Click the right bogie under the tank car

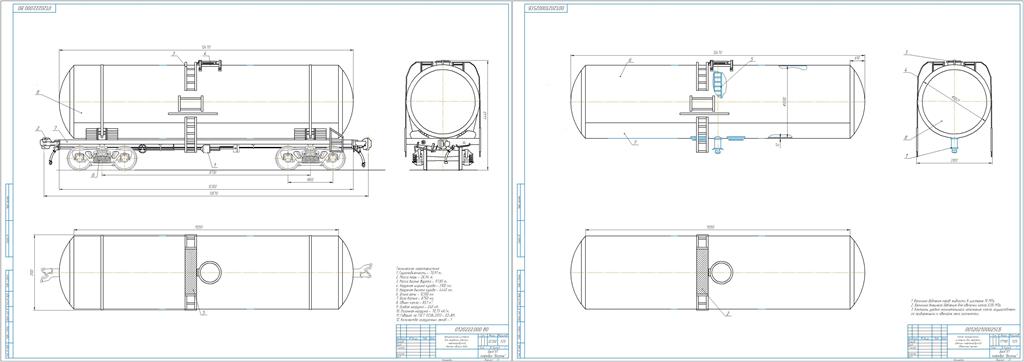tap(310, 158)
